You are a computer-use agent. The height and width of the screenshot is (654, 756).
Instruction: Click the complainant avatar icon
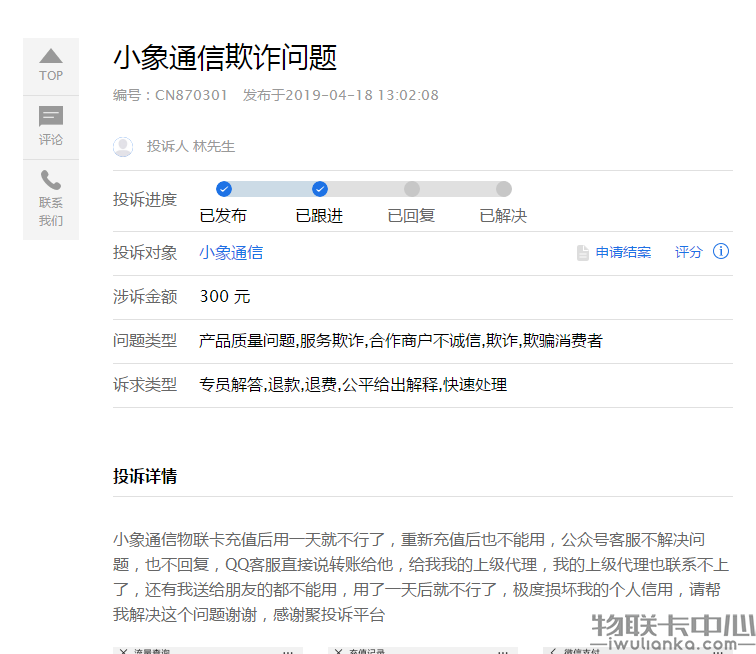(x=123, y=147)
